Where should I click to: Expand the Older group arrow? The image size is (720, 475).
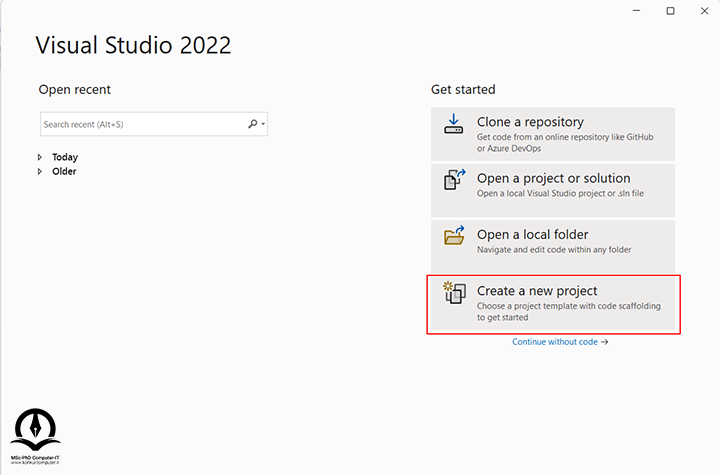click(x=40, y=171)
